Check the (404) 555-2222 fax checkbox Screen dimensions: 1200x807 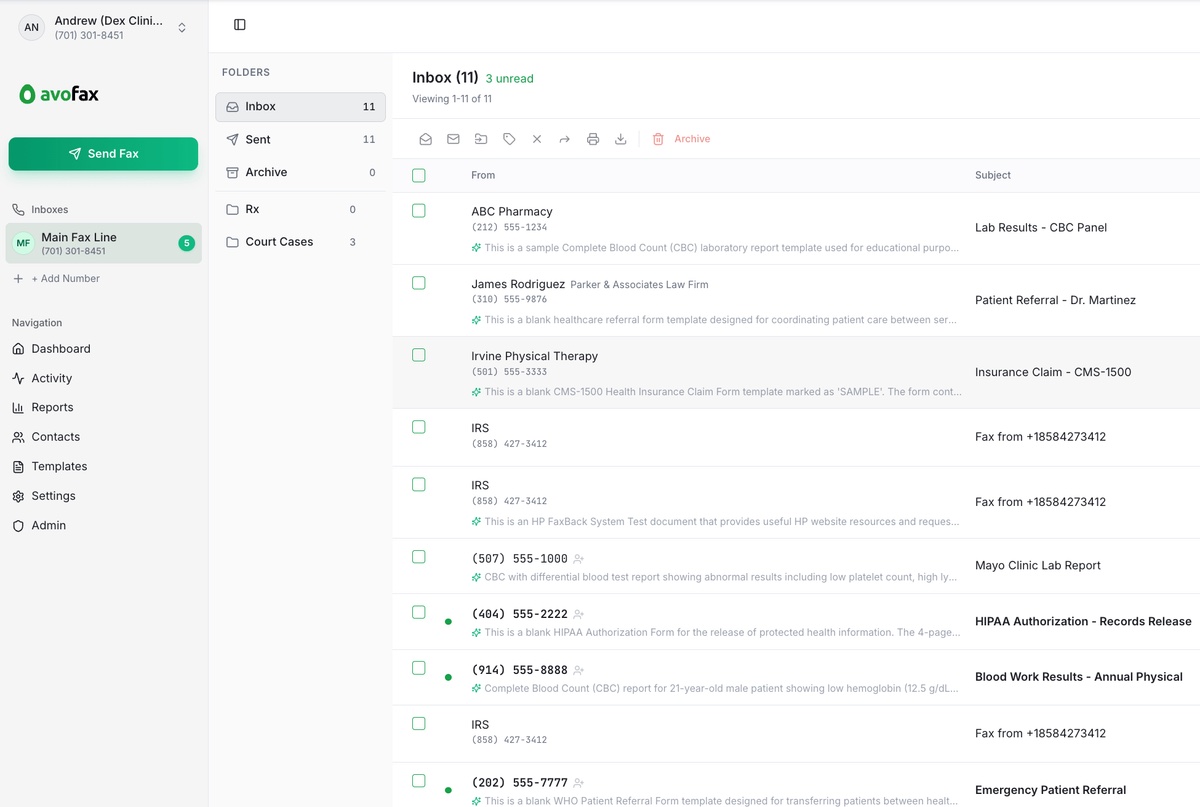click(x=419, y=612)
